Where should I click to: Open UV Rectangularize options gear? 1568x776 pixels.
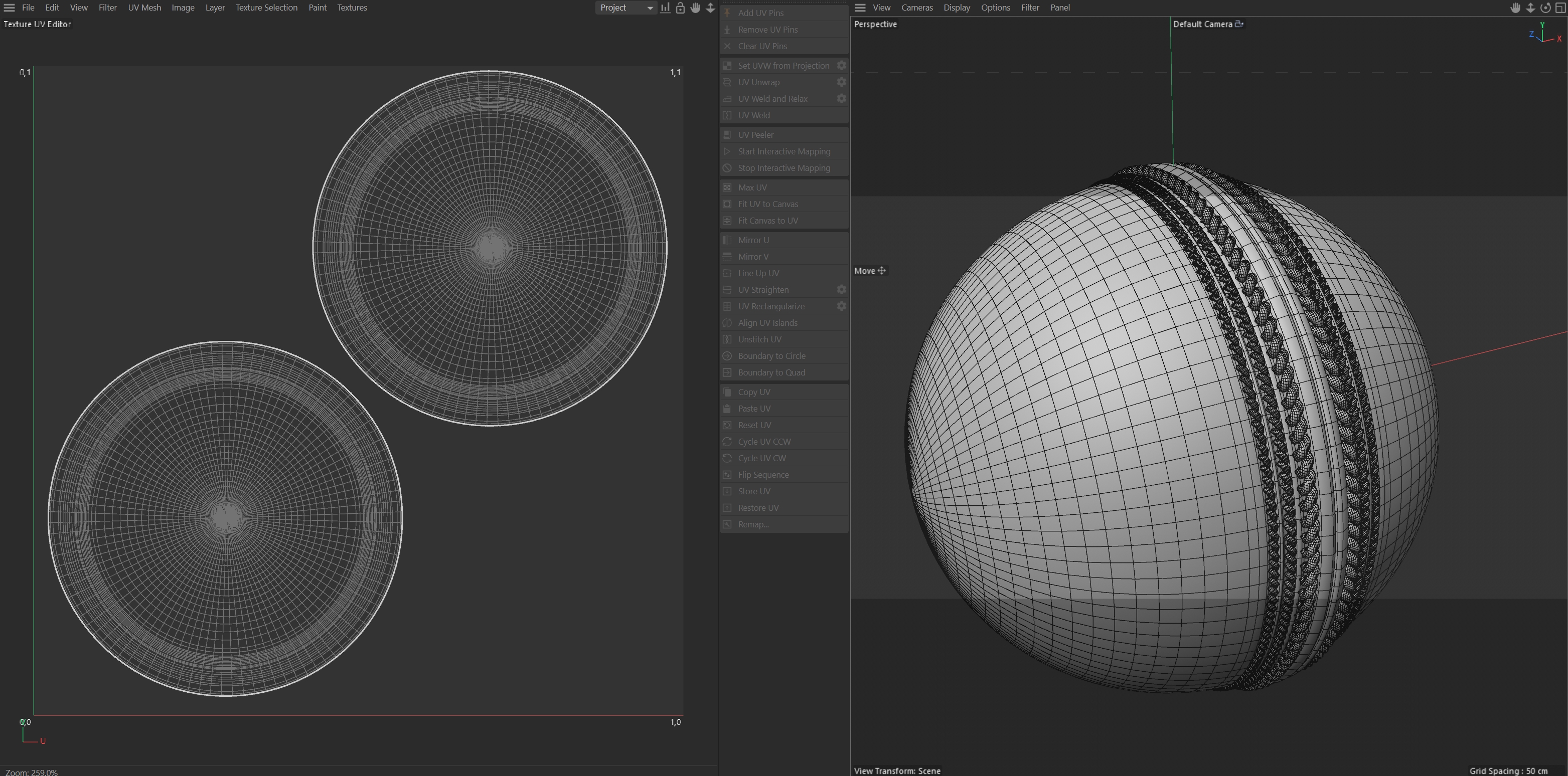[841, 306]
